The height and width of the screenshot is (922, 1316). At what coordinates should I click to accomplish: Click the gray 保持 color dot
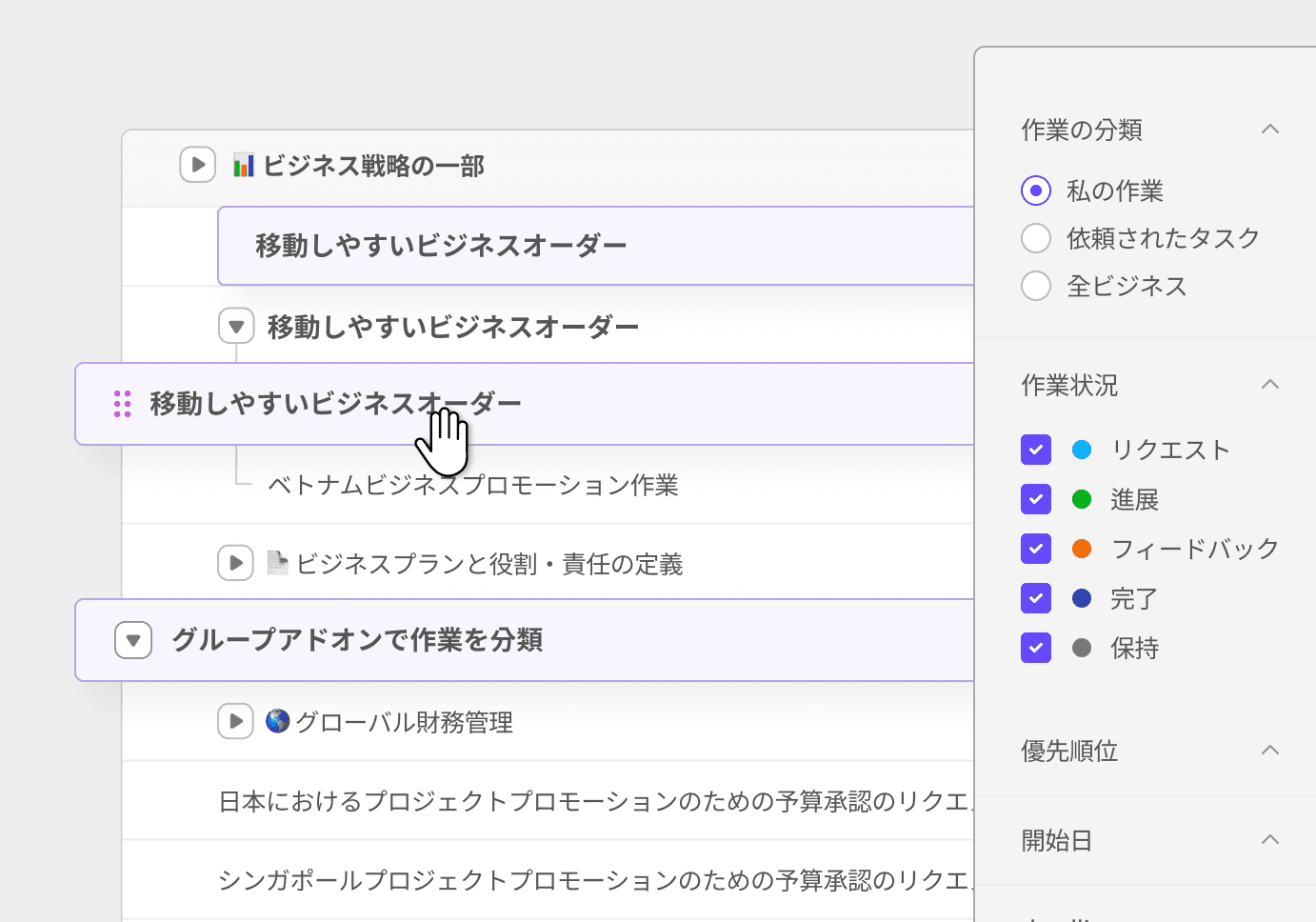point(1082,648)
